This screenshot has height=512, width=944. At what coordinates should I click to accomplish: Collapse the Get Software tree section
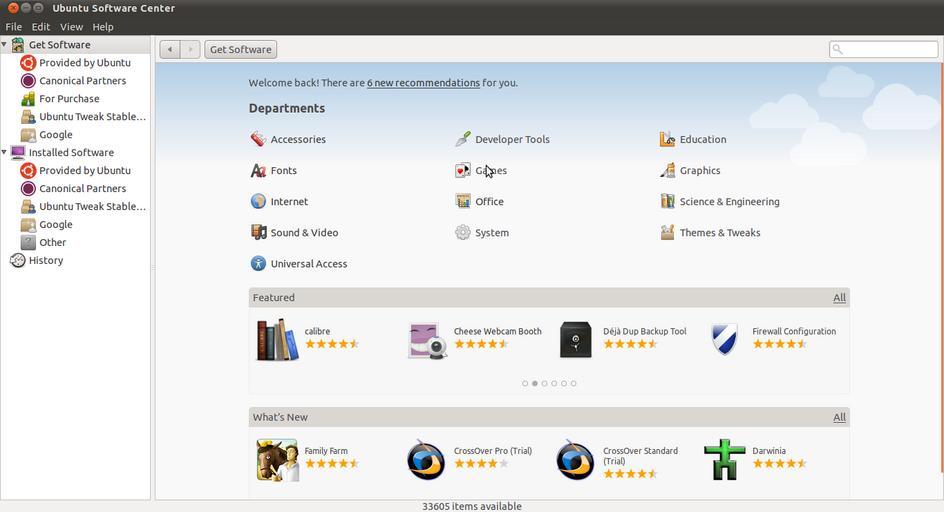[x=5, y=45]
